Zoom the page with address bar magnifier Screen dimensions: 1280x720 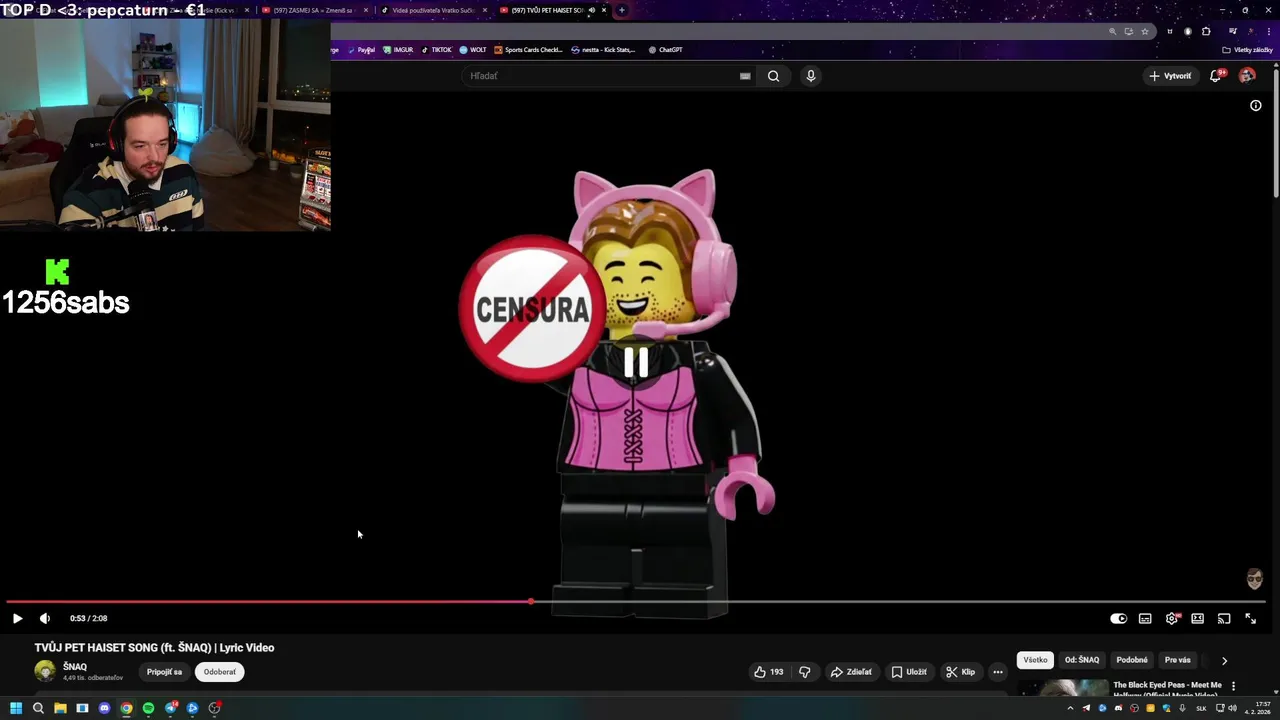point(1112,31)
